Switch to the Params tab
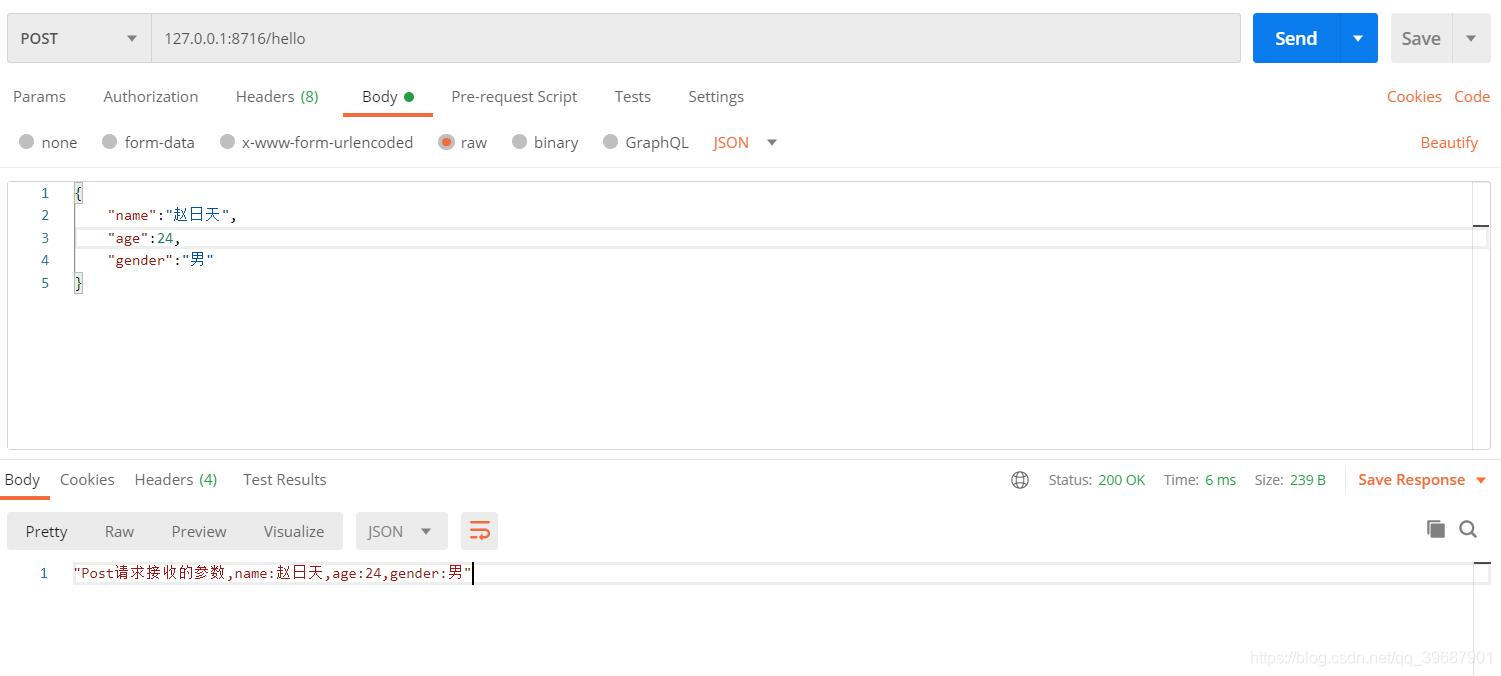The width and height of the screenshot is (1501, 676). [x=39, y=96]
